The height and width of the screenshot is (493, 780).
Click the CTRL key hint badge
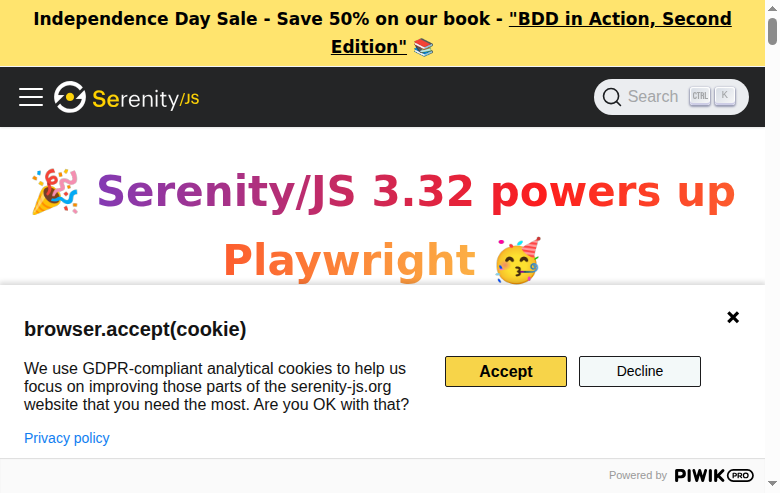[699, 96]
